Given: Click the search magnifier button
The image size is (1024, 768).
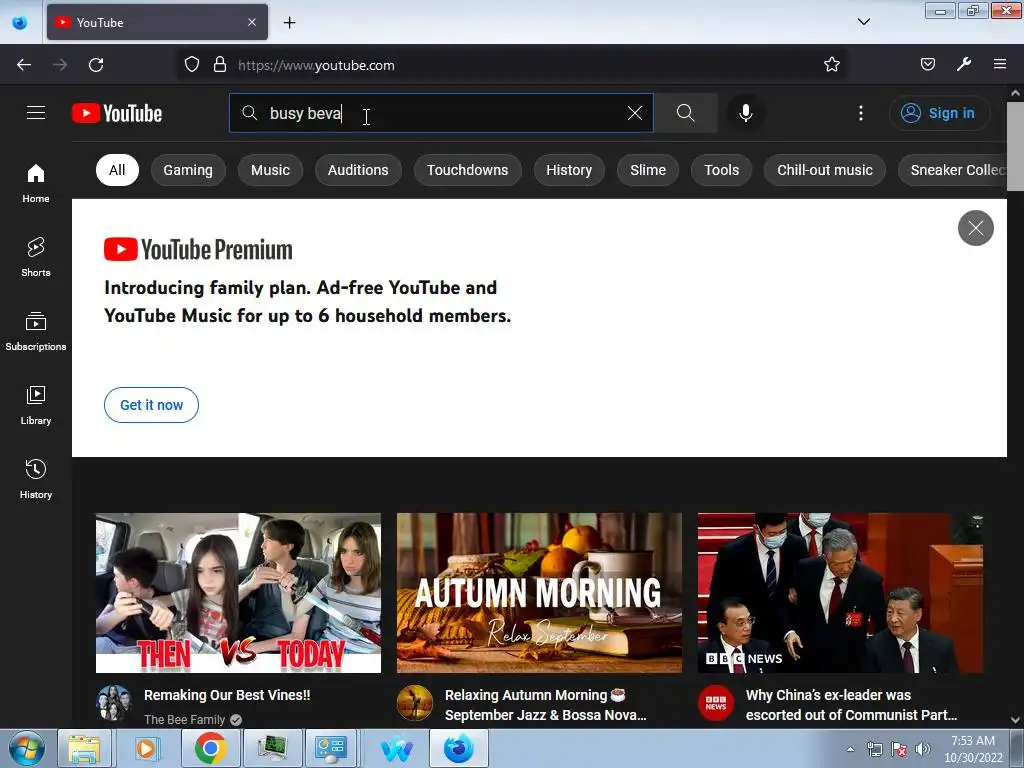Looking at the screenshot, I should coord(686,113).
